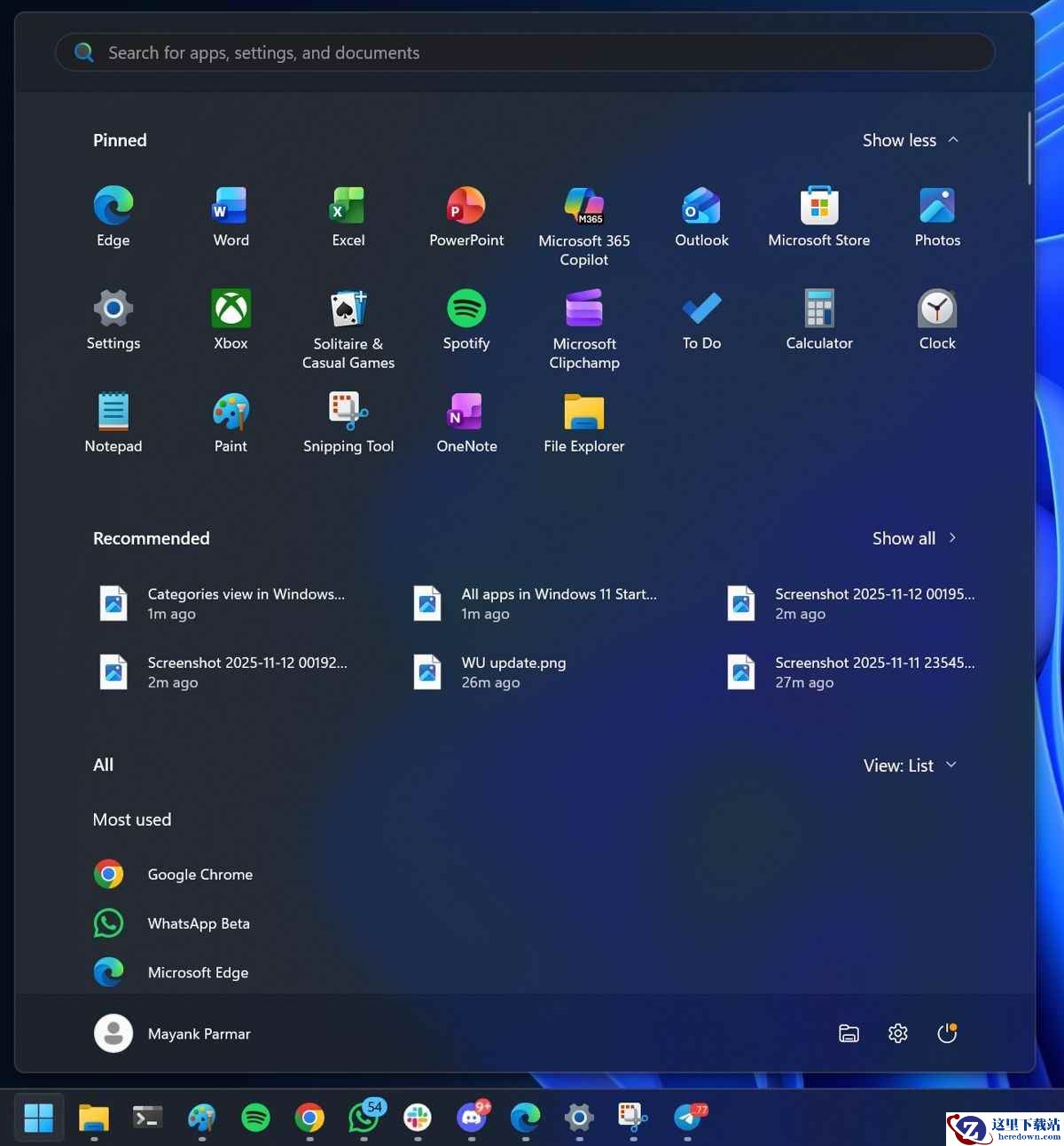This screenshot has width=1064, height=1146.
Task: Launch Microsoft Clipchamp from pinned apps
Action: (584, 329)
